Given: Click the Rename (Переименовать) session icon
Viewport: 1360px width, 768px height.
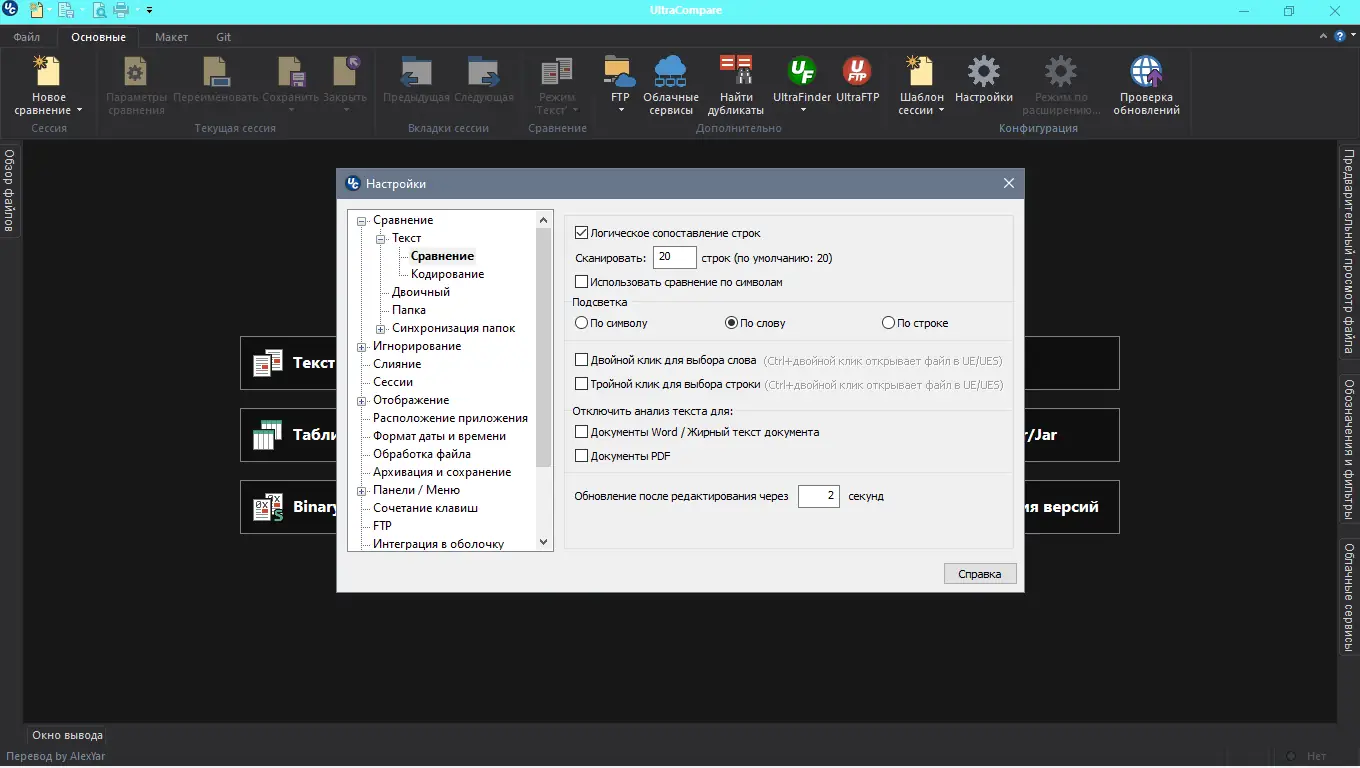Looking at the screenshot, I should click(x=216, y=72).
